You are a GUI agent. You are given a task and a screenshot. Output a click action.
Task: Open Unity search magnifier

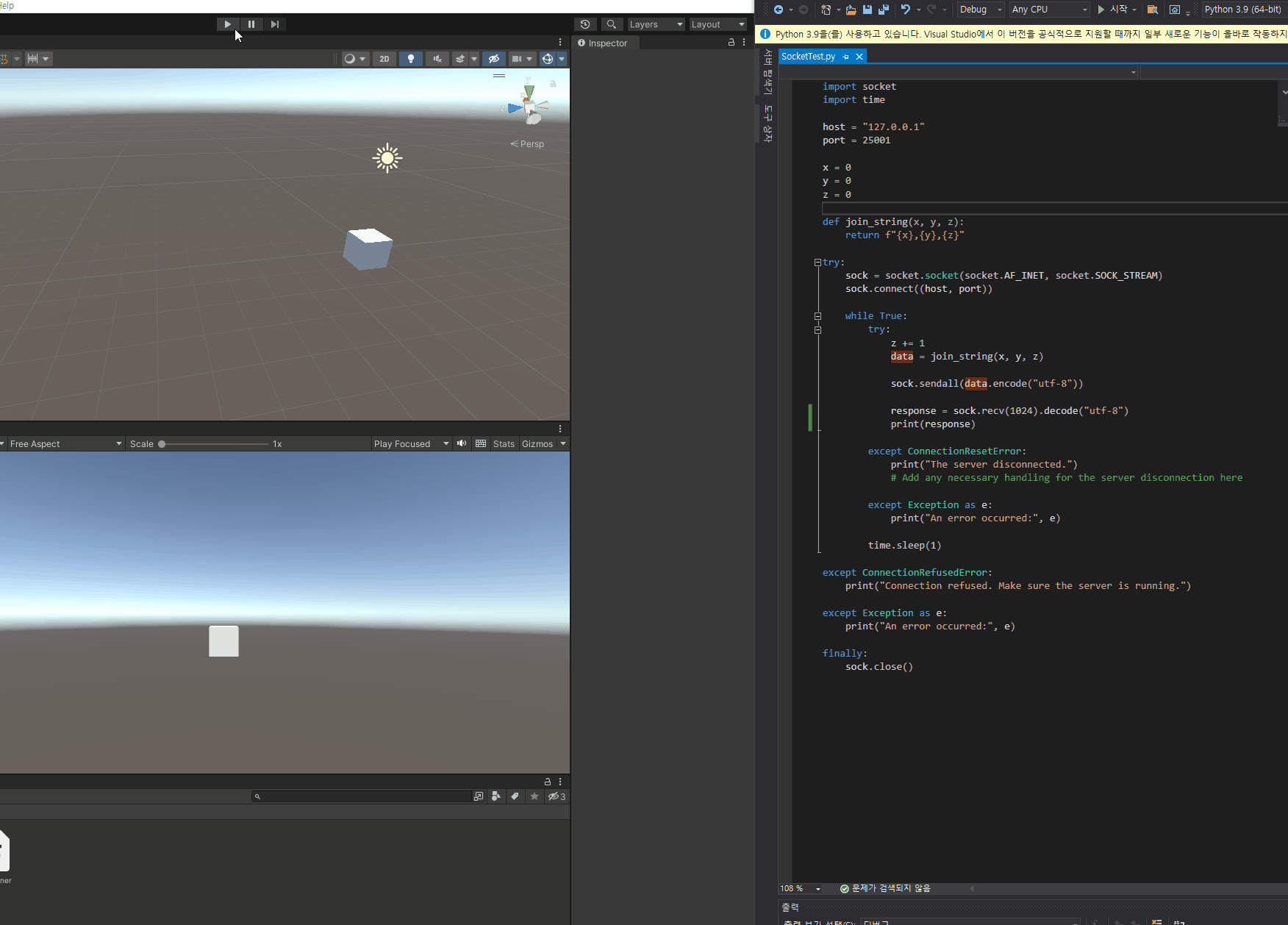tap(612, 24)
